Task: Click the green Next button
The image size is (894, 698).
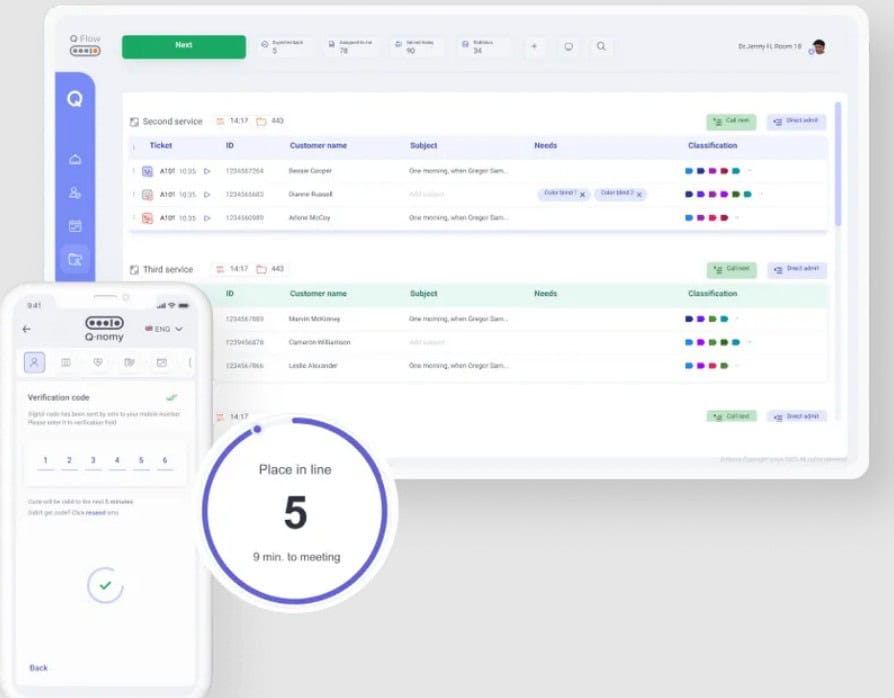Action: tap(183, 46)
